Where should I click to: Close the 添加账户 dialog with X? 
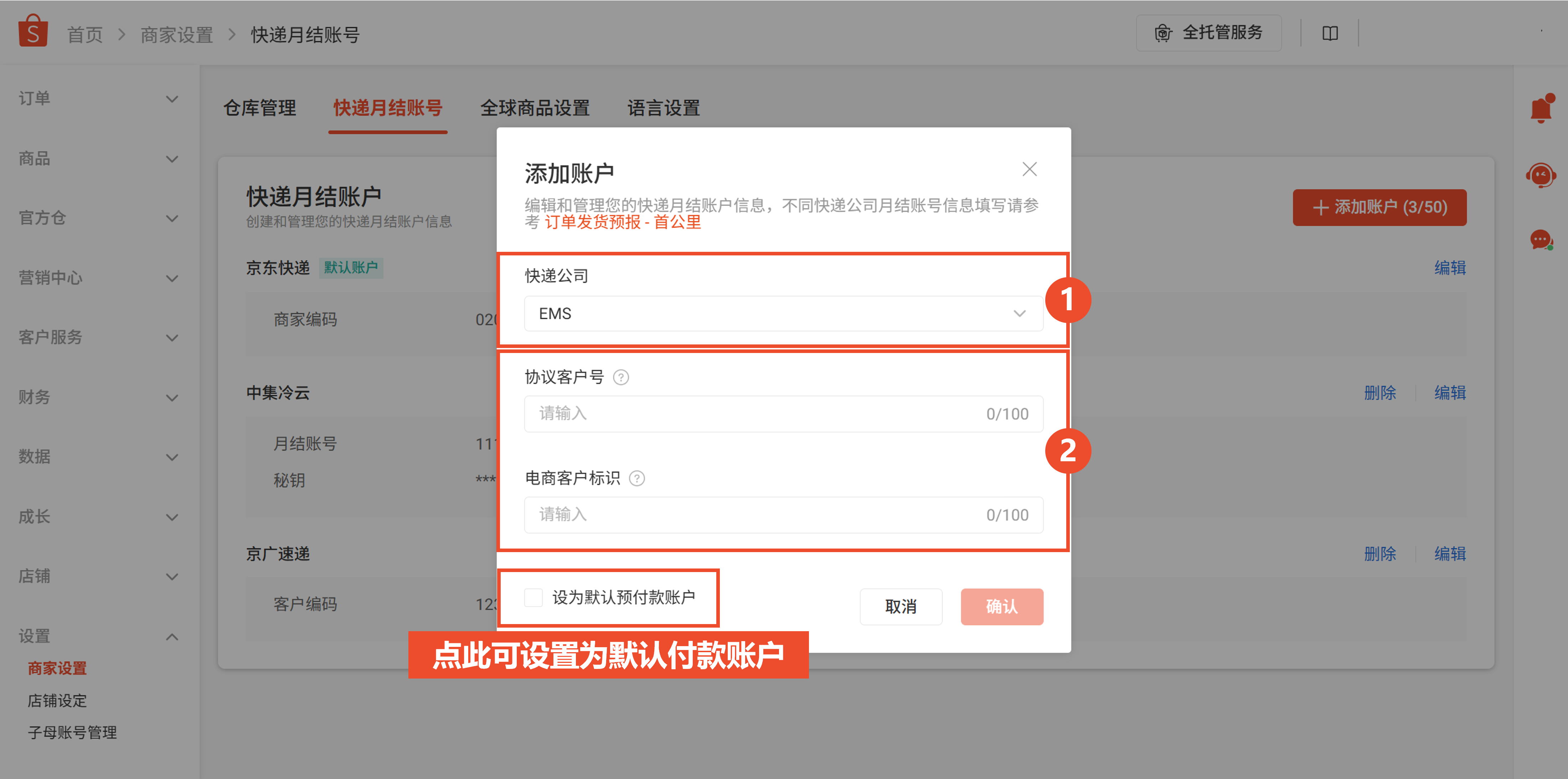(x=1029, y=169)
